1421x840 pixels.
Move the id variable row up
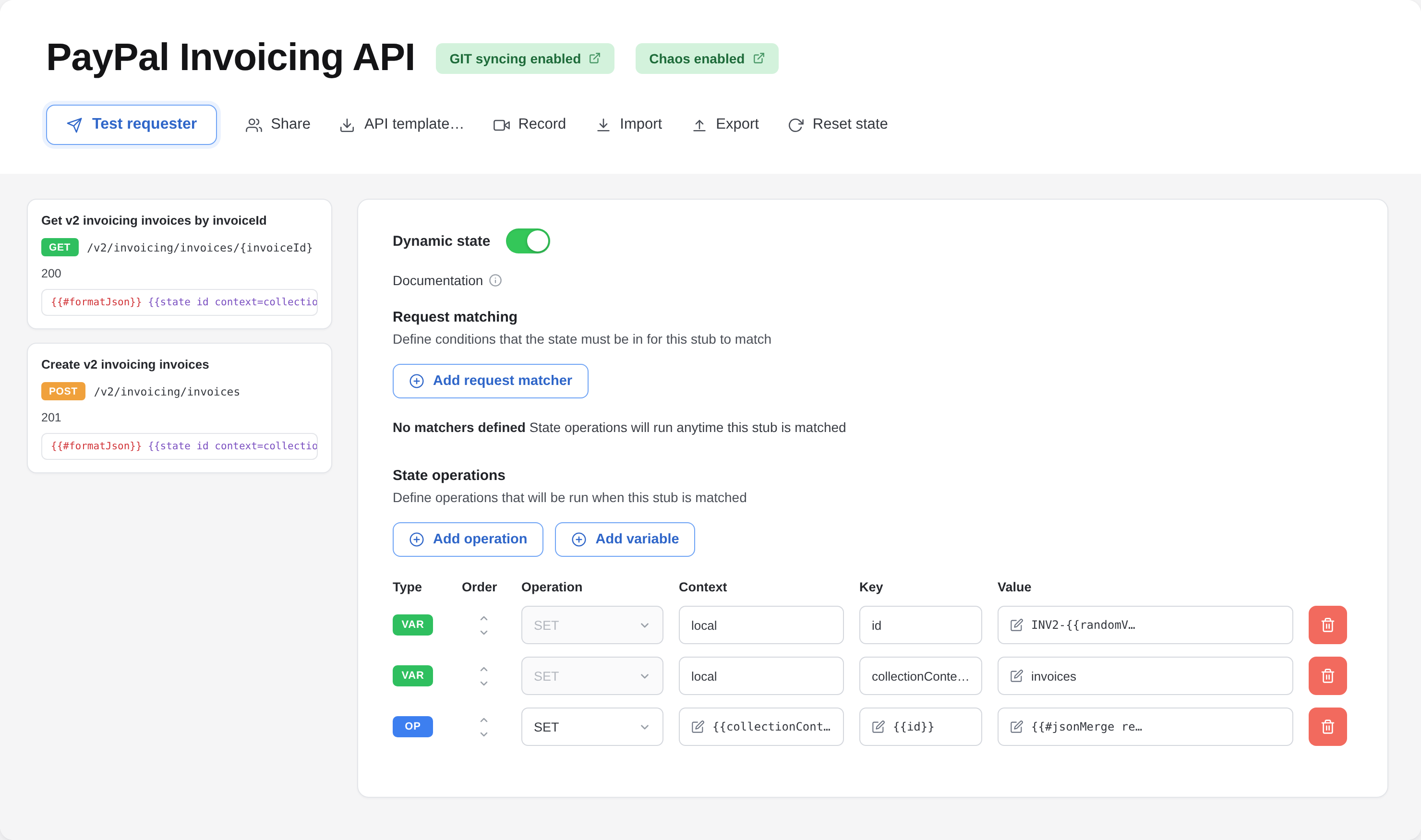pos(483,618)
